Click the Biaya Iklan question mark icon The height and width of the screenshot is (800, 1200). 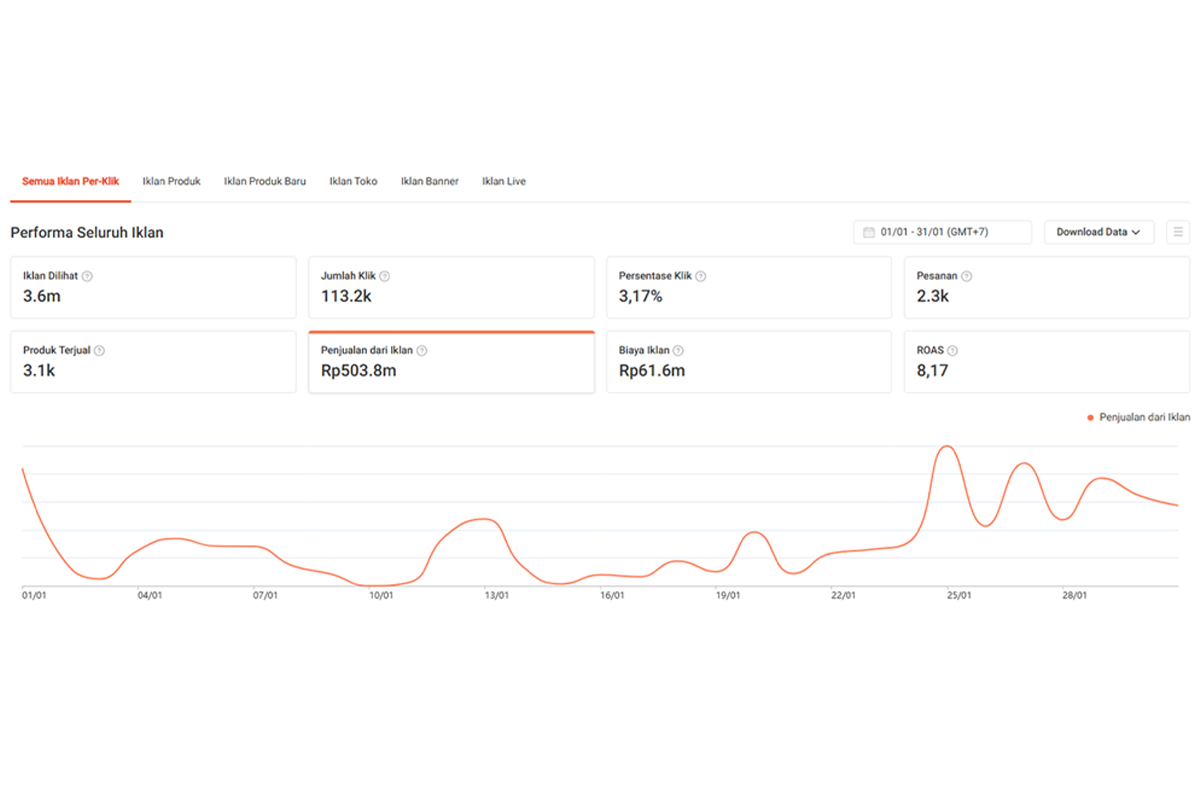click(x=679, y=351)
